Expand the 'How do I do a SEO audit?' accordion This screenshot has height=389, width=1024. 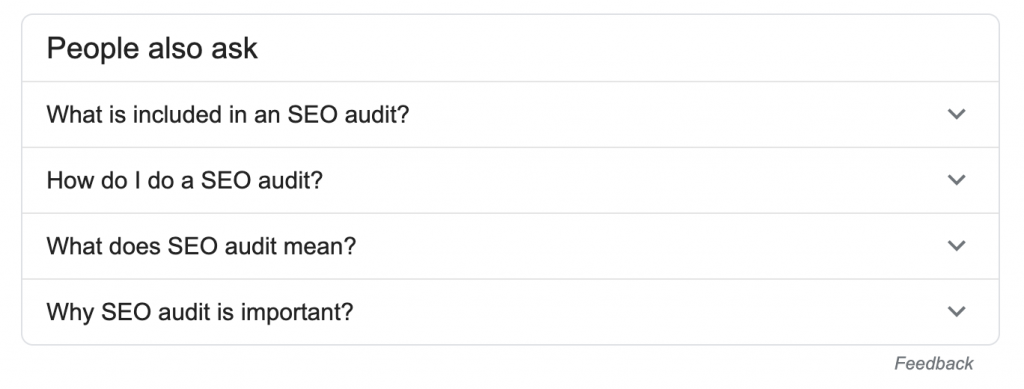coord(511,180)
